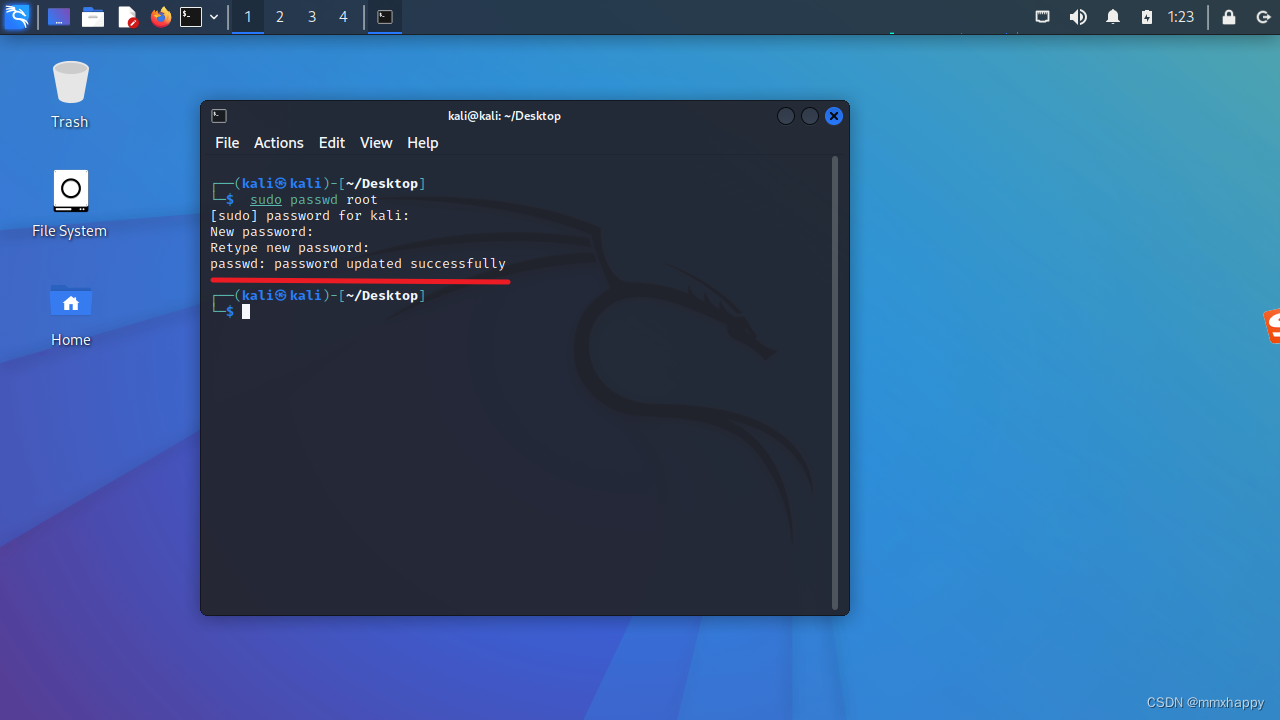
Task: Select the Trash desktop icon
Action: pos(70,95)
